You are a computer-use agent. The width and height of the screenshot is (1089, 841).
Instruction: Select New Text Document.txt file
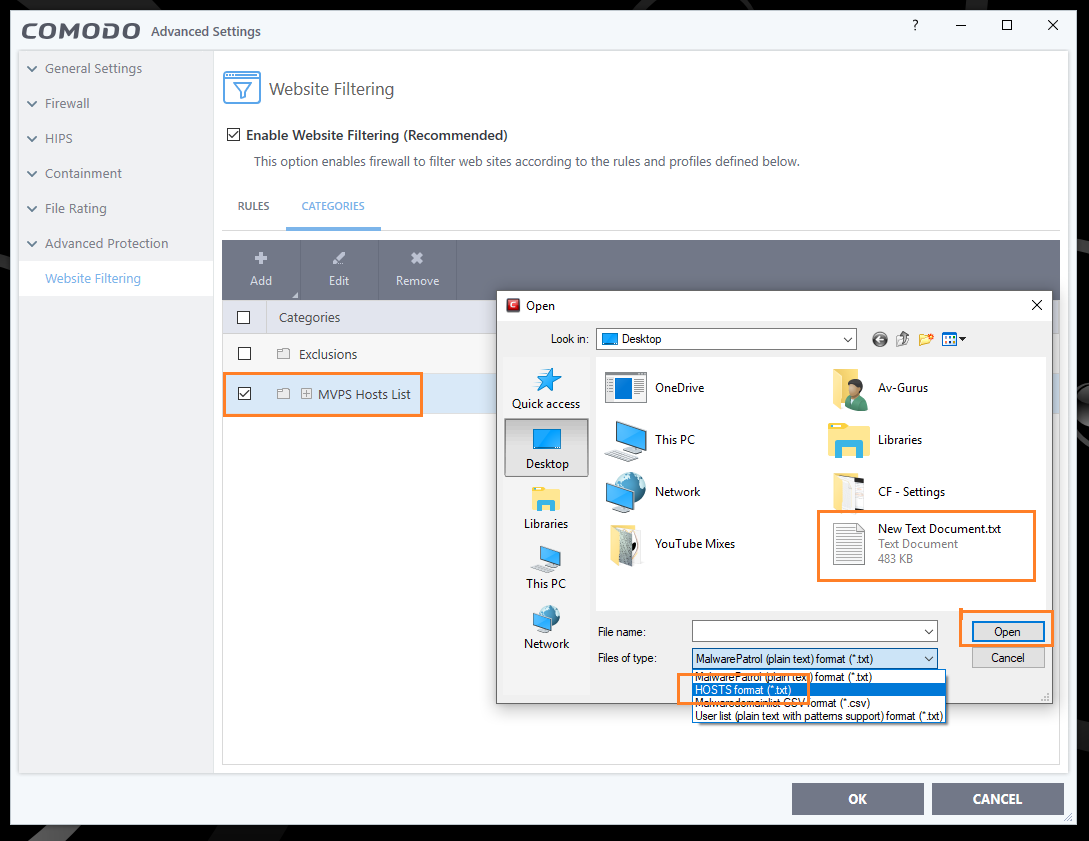coord(917,544)
